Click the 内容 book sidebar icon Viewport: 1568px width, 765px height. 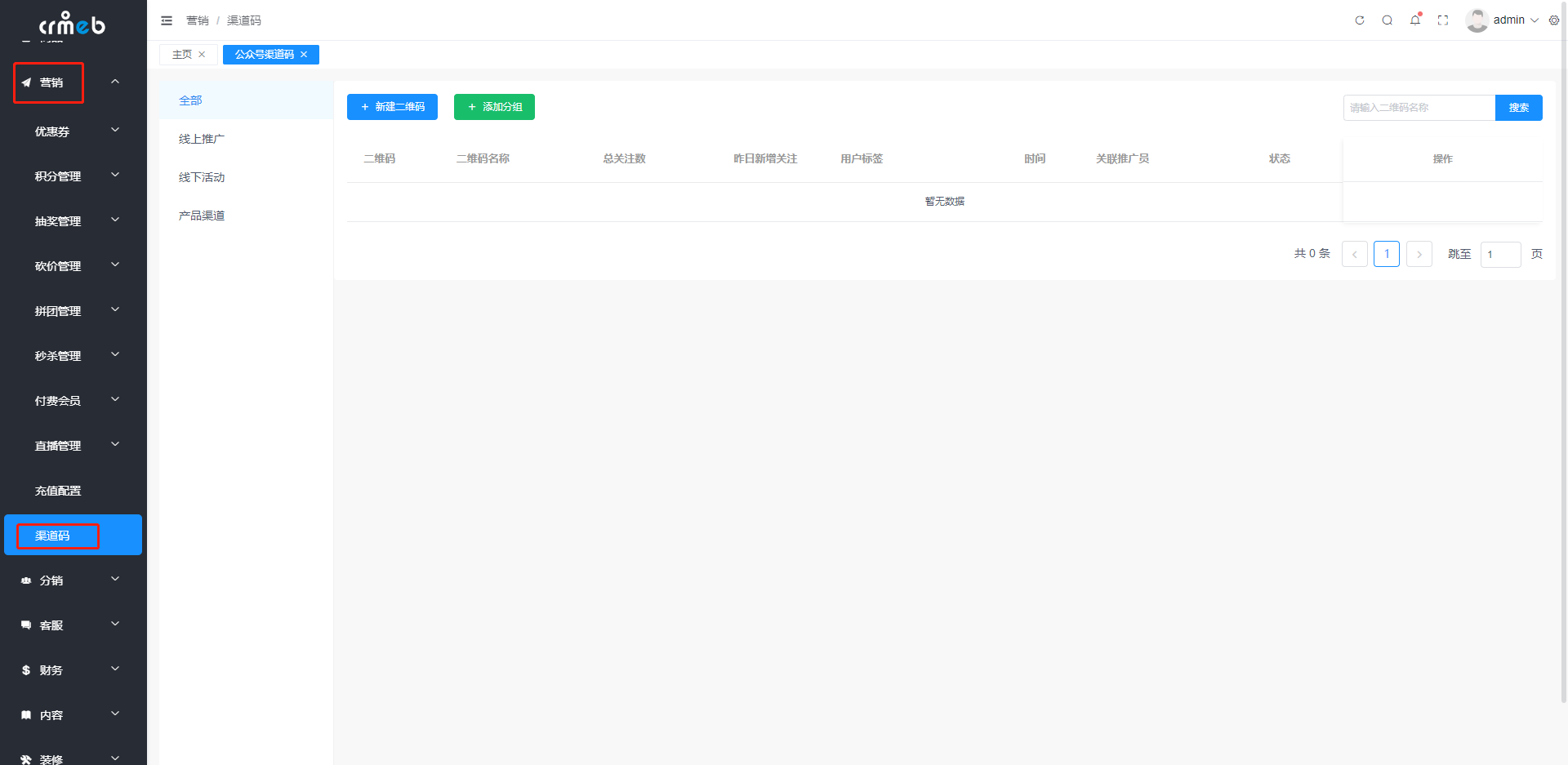click(x=26, y=715)
